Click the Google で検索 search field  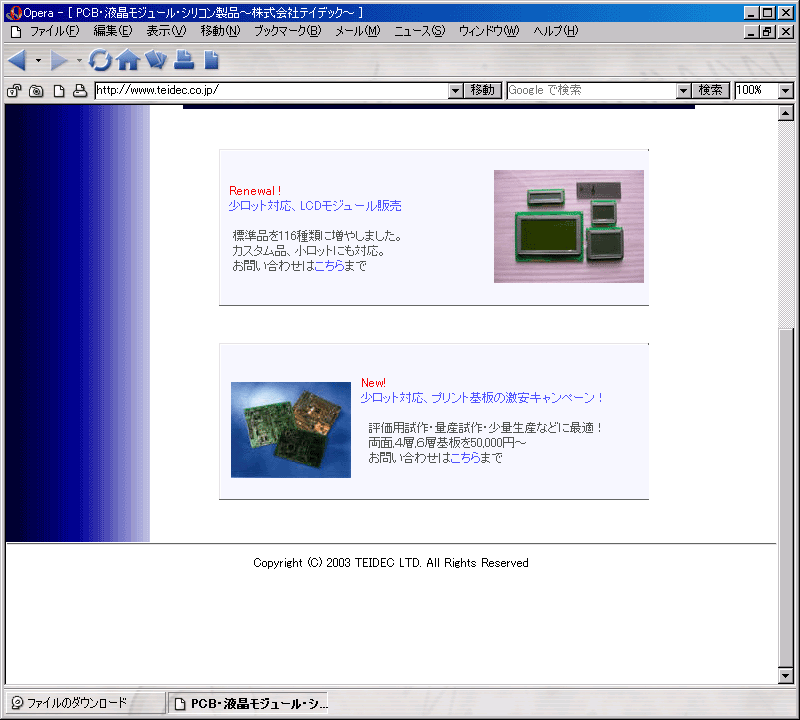592,91
